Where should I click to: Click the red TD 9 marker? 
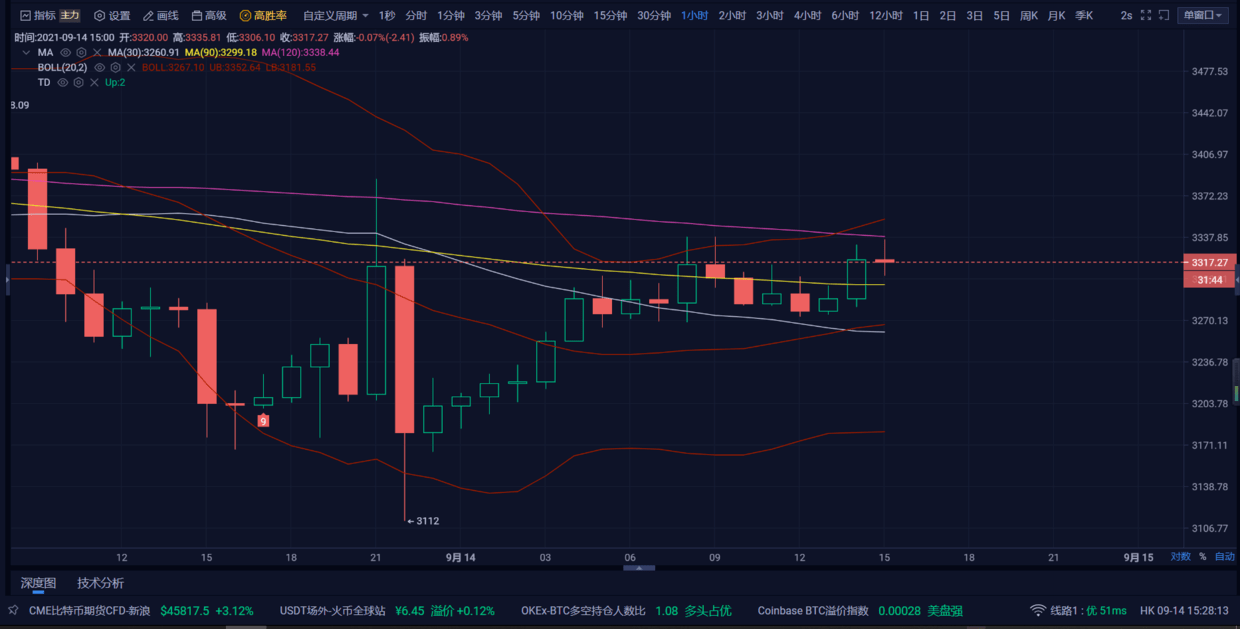point(263,421)
